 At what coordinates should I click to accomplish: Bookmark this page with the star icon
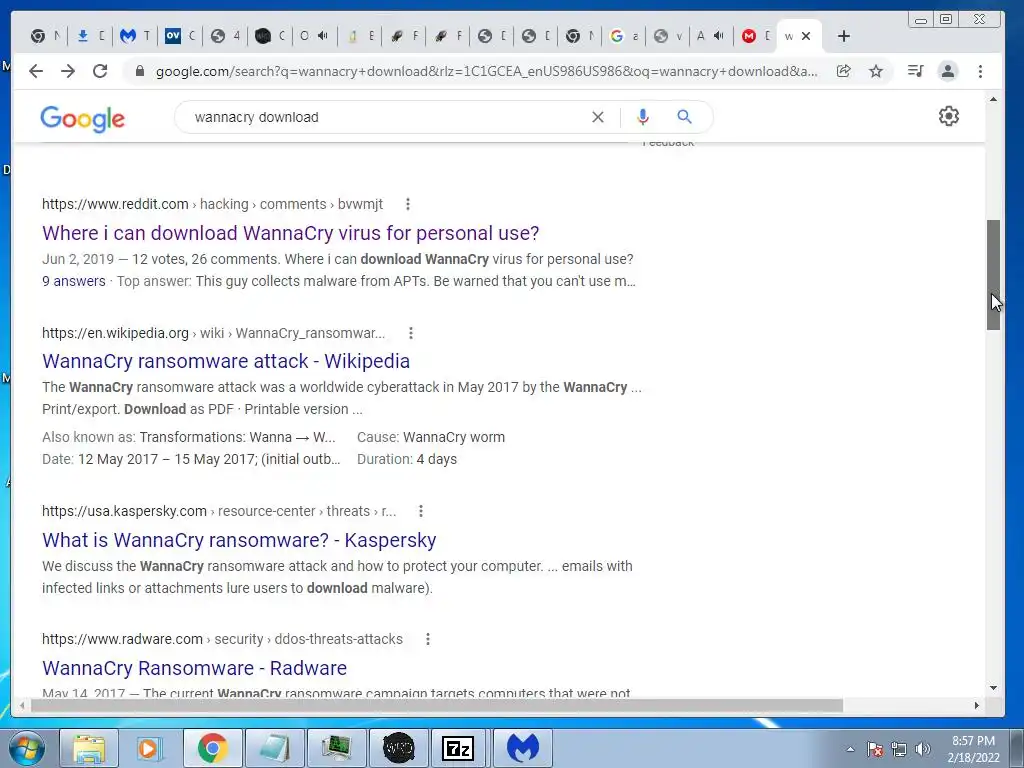coord(876,71)
